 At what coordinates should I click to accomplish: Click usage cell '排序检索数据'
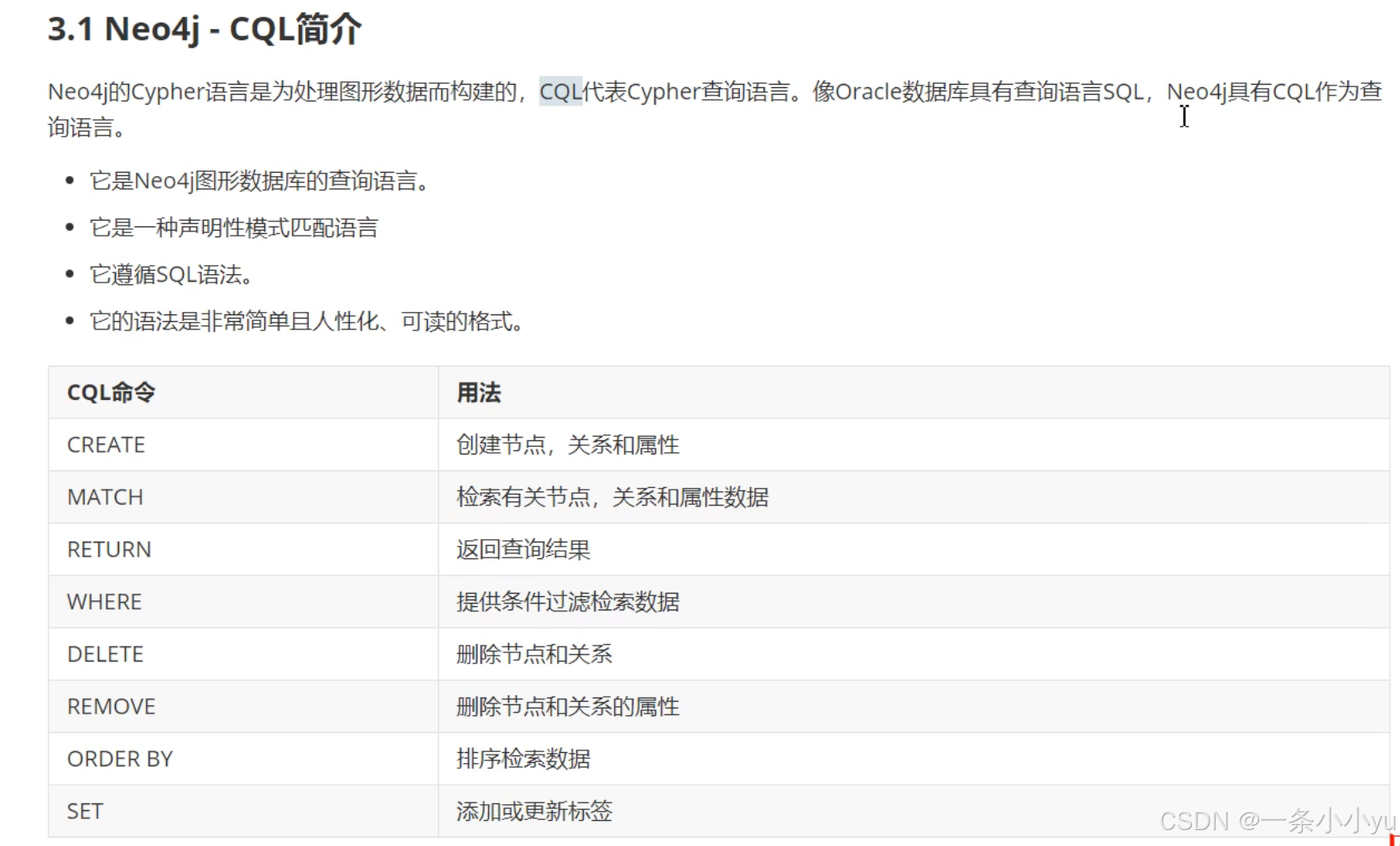click(x=913, y=759)
